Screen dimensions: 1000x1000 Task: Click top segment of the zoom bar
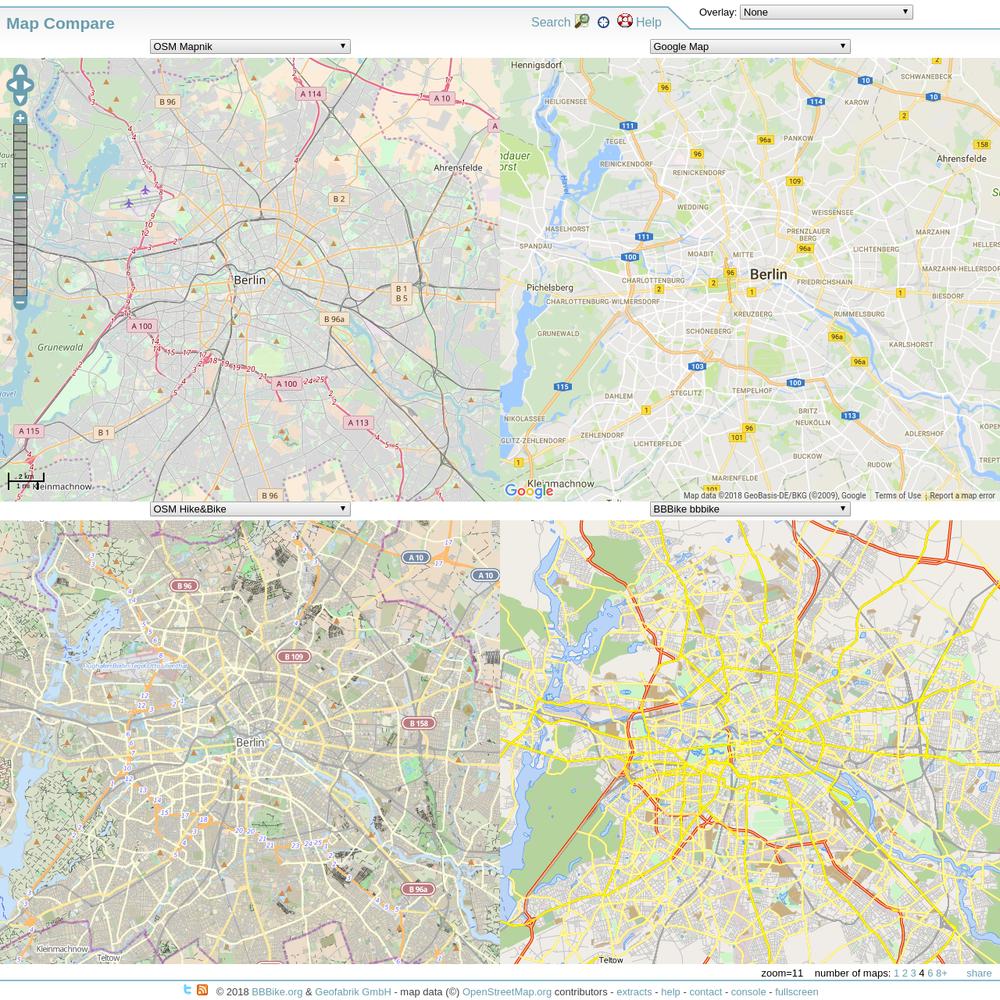pyautogui.click(x=20, y=129)
